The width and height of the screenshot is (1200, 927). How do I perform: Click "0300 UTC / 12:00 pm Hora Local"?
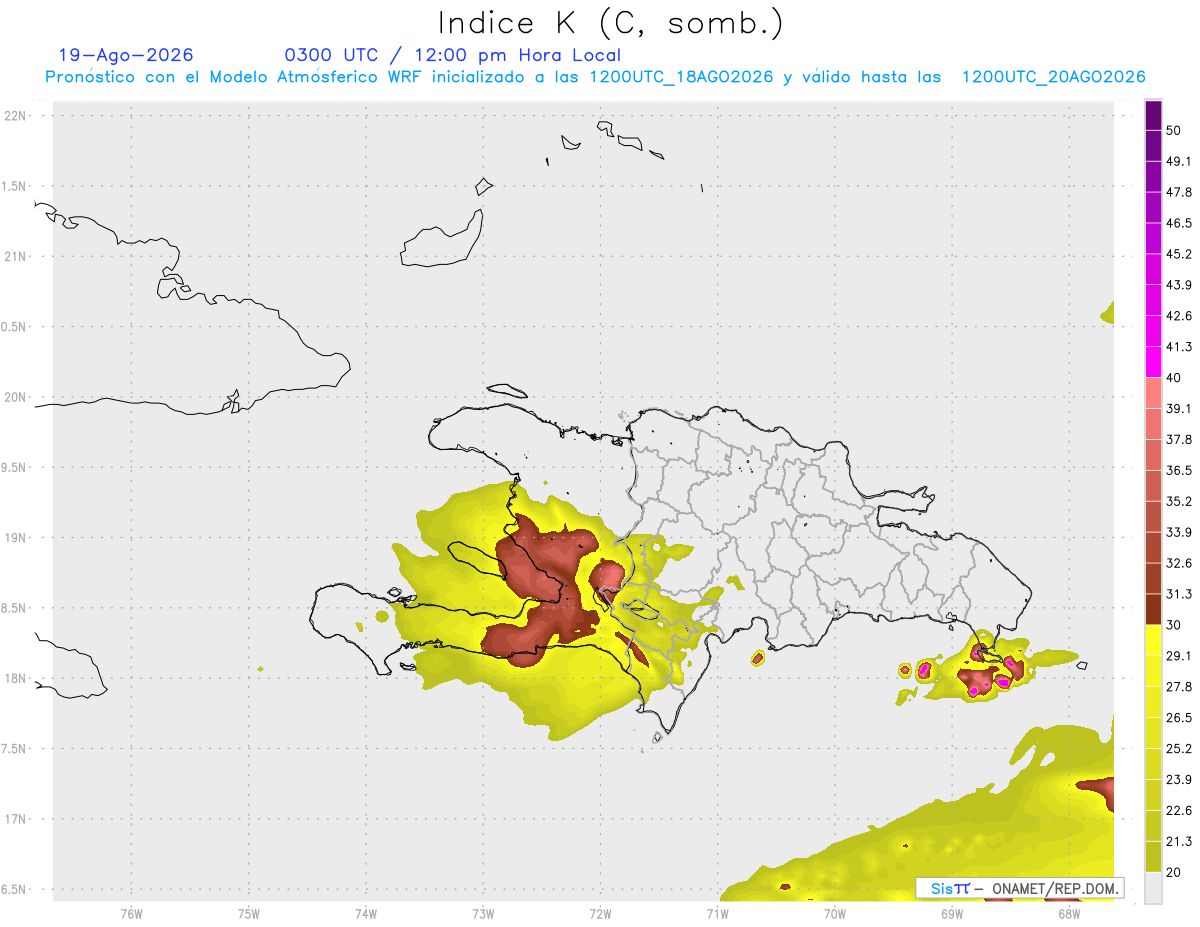tap(453, 56)
